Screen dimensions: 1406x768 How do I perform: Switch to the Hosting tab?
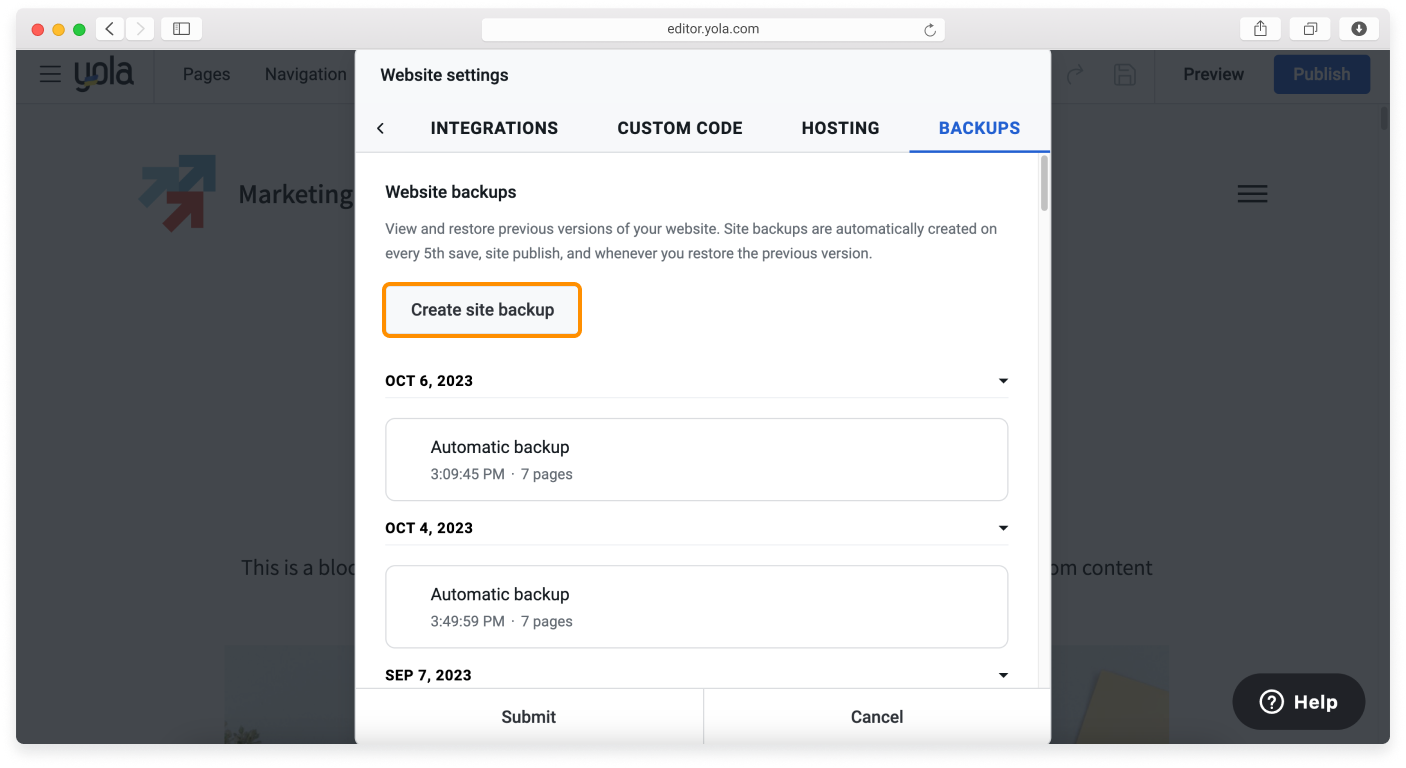(840, 128)
